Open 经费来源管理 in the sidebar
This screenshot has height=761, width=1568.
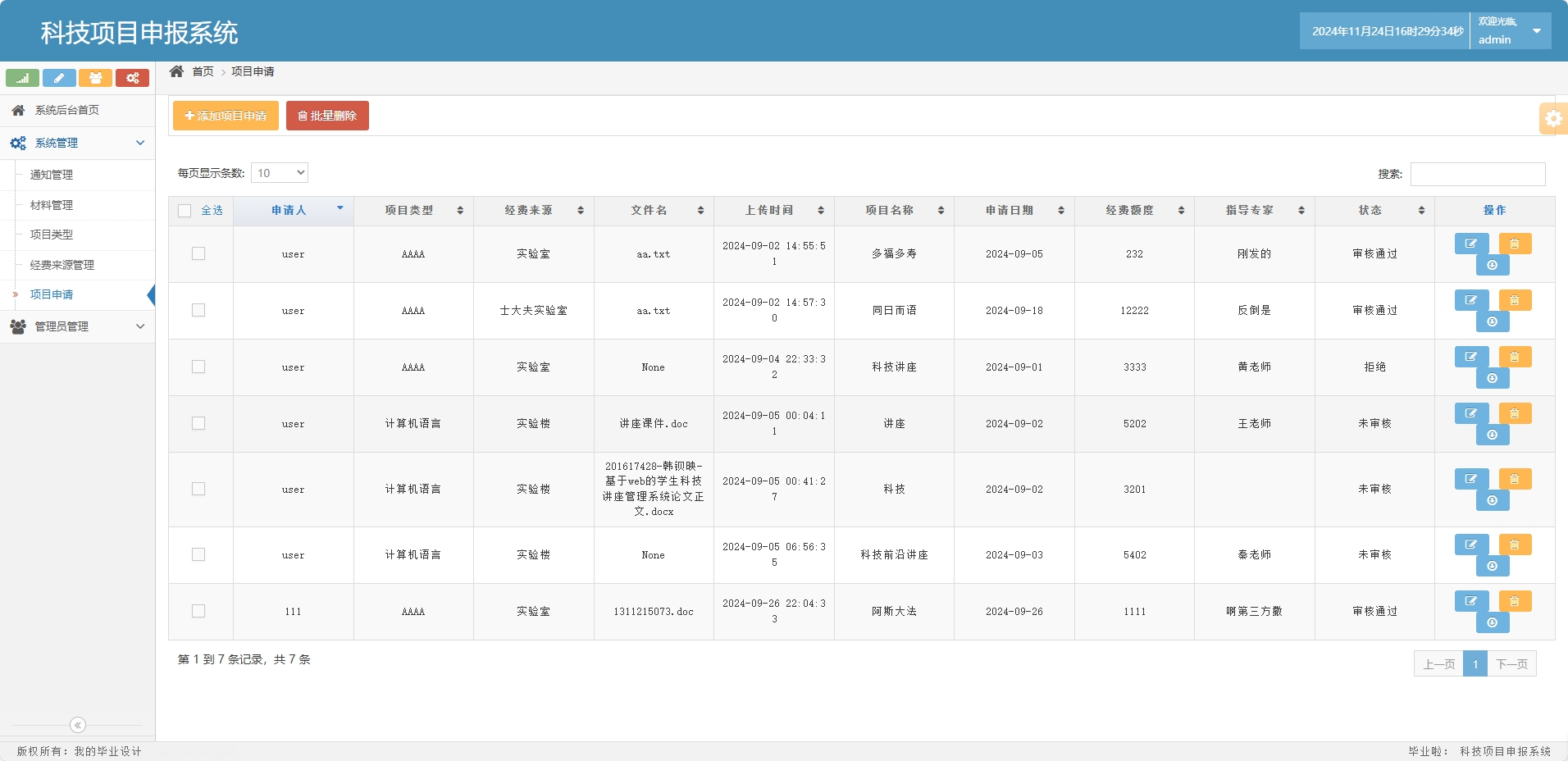62,265
